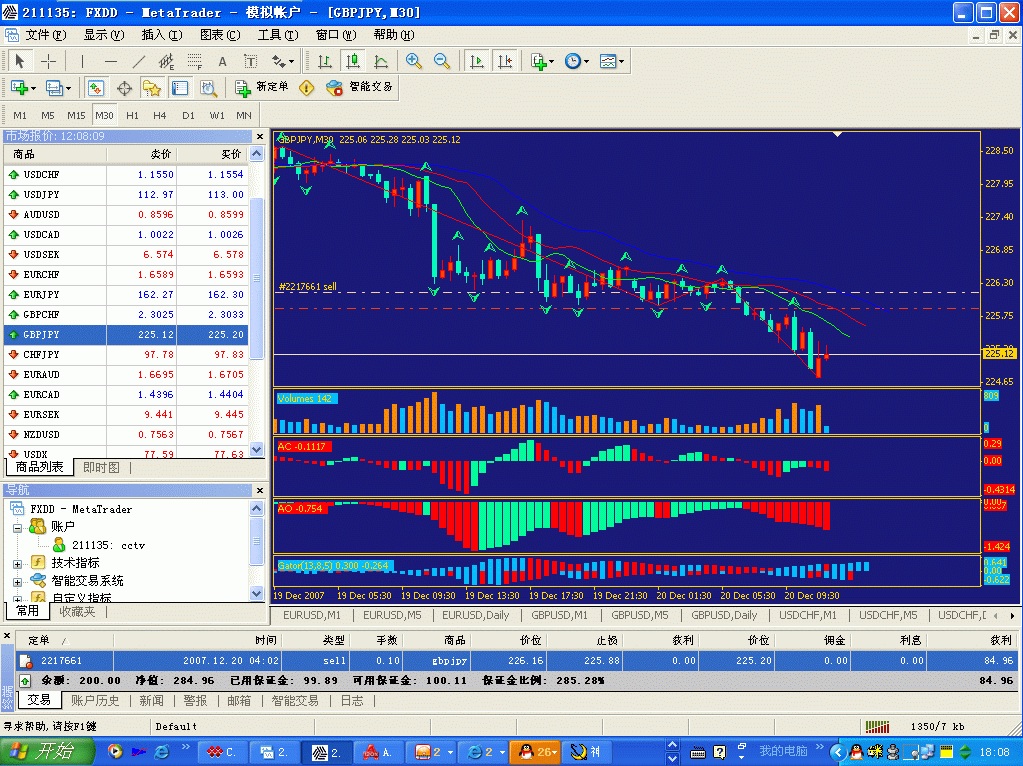Screen dimensions: 1023x766
Task: Toggle chart shift
Action: coord(505,61)
